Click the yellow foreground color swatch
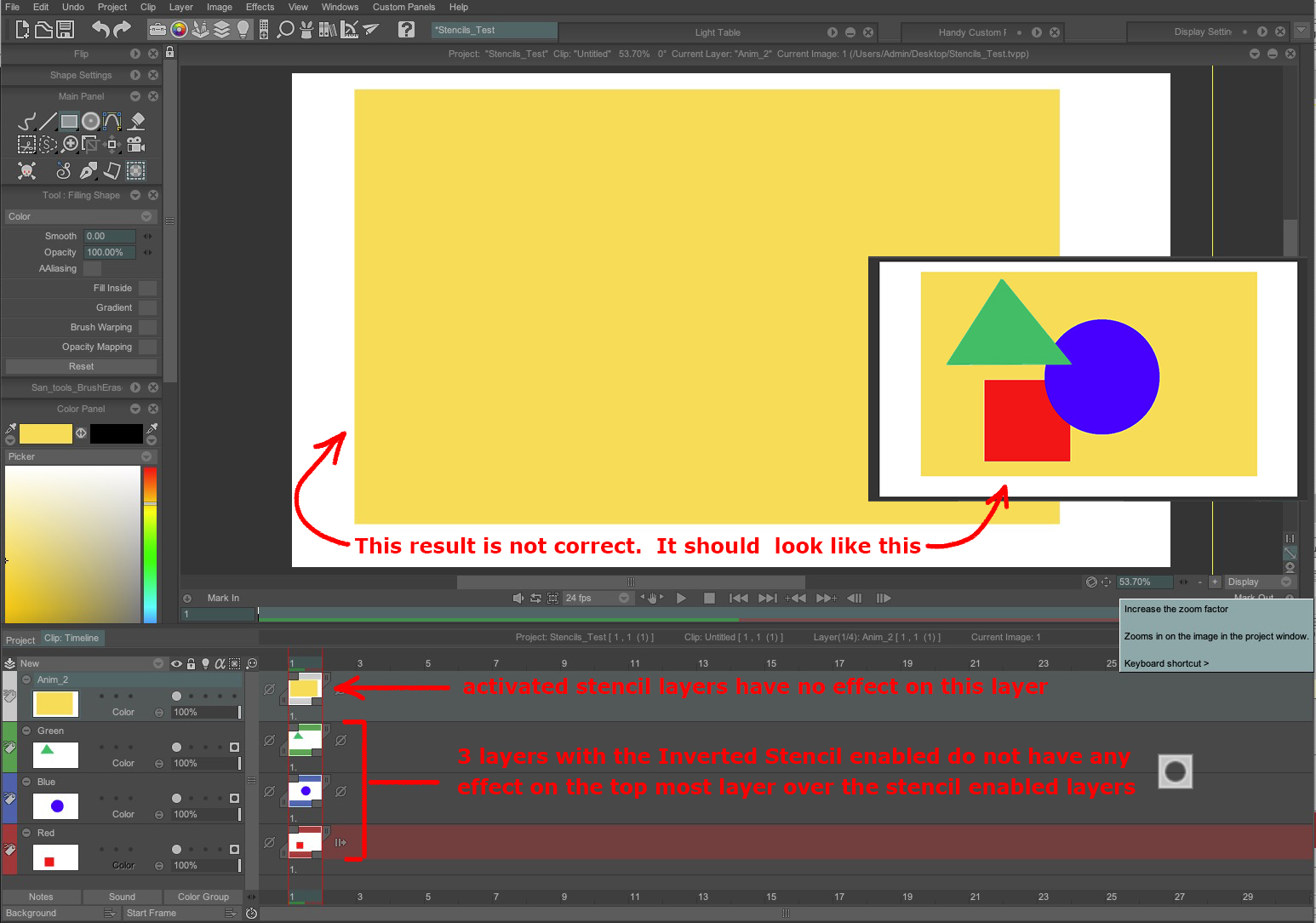Image resolution: width=1316 pixels, height=923 pixels. click(x=46, y=433)
